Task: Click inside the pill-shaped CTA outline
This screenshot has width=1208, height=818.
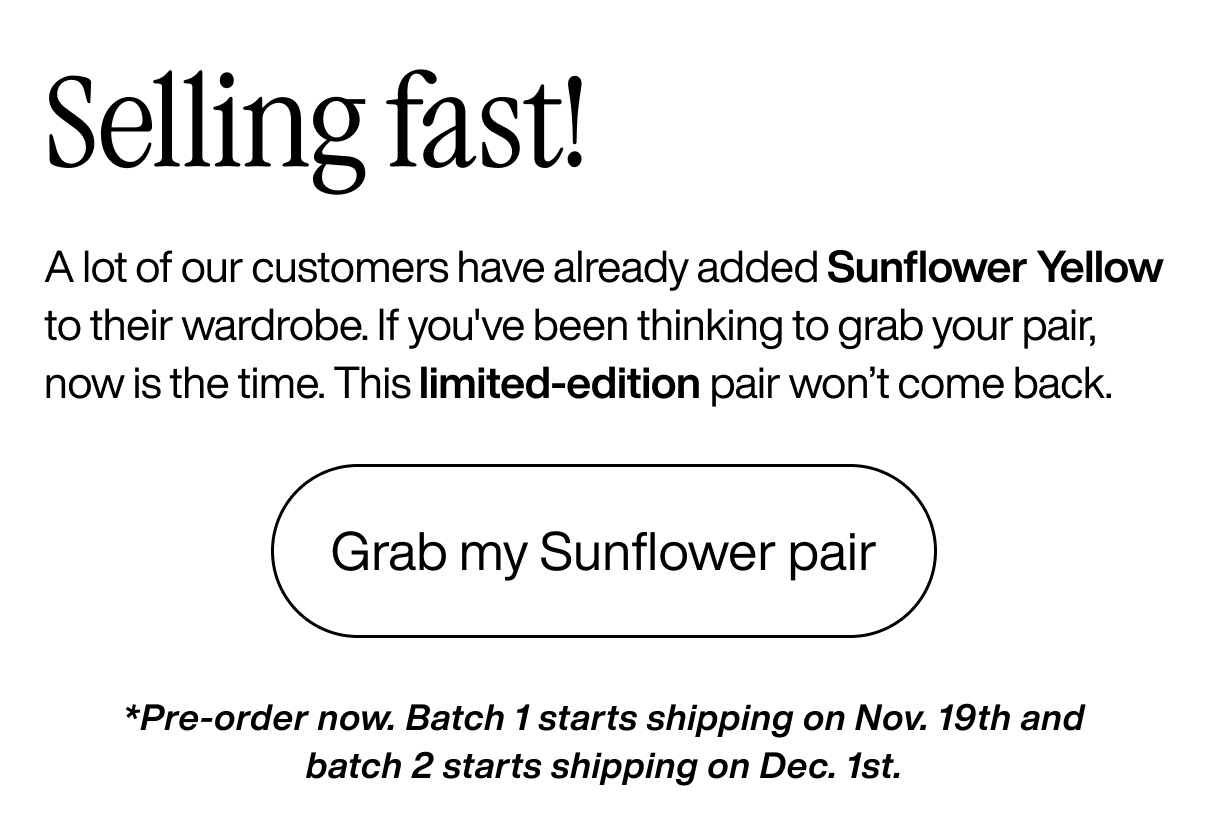Action: (602, 550)
